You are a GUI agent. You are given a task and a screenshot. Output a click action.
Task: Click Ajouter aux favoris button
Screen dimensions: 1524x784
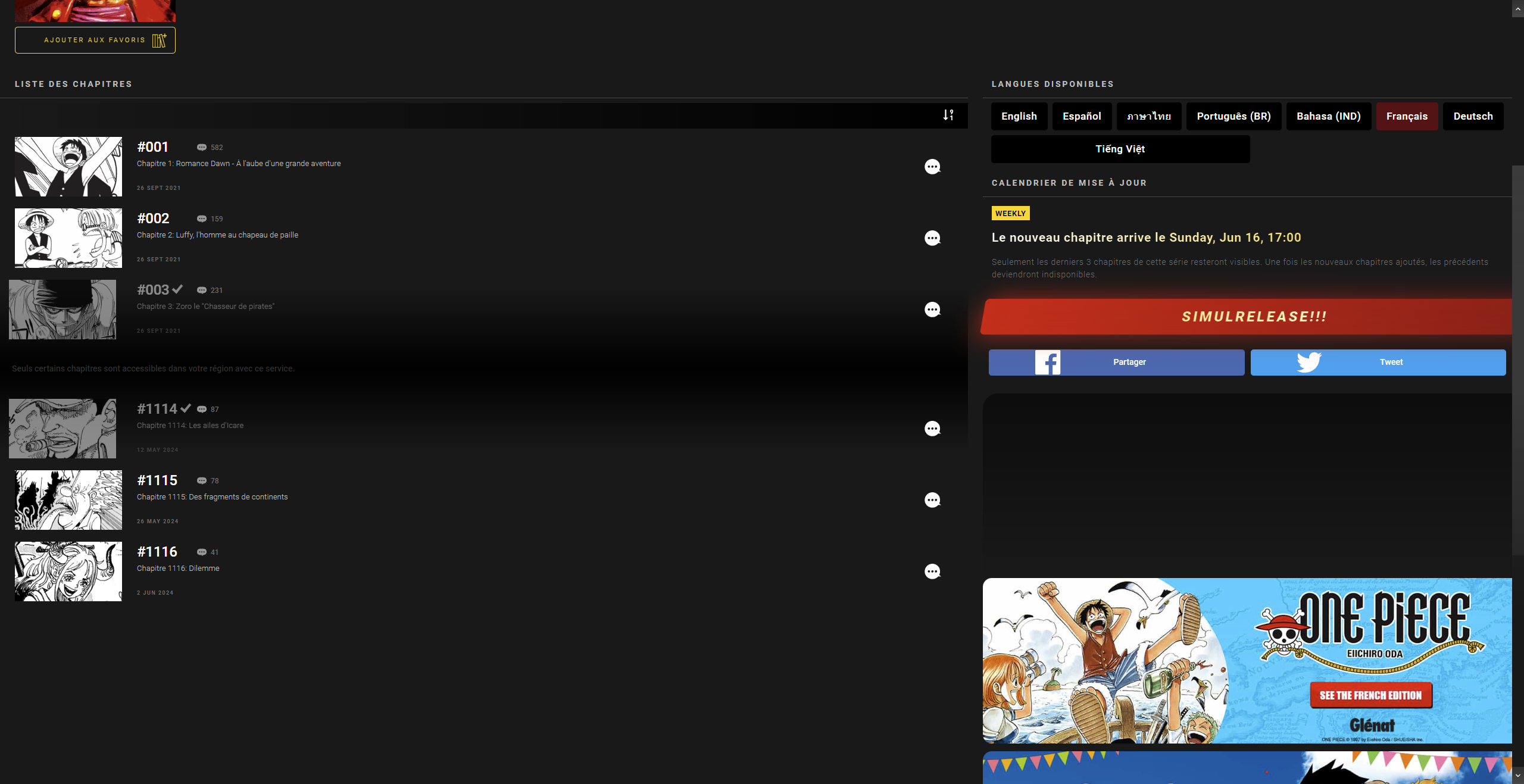95,40
